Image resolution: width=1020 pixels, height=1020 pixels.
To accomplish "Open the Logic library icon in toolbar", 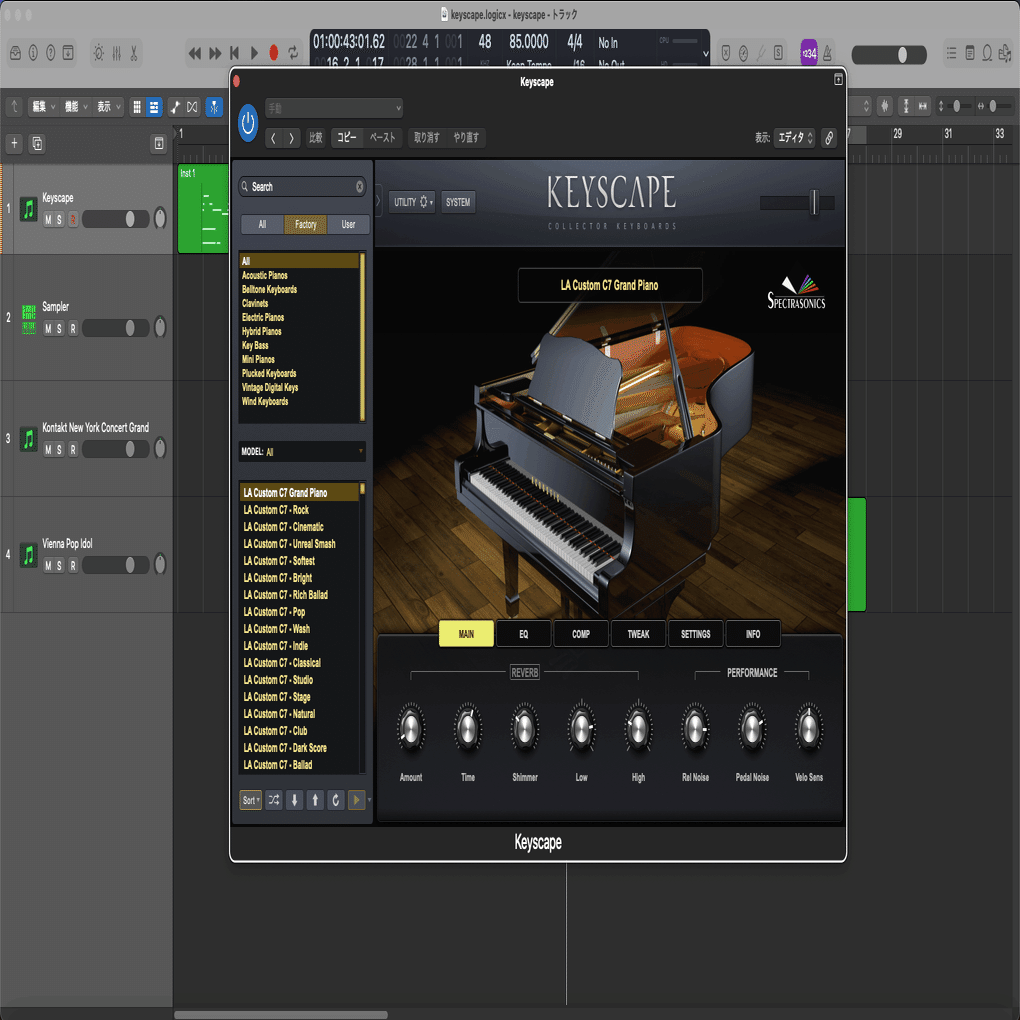I will click(x=16, y=53).
